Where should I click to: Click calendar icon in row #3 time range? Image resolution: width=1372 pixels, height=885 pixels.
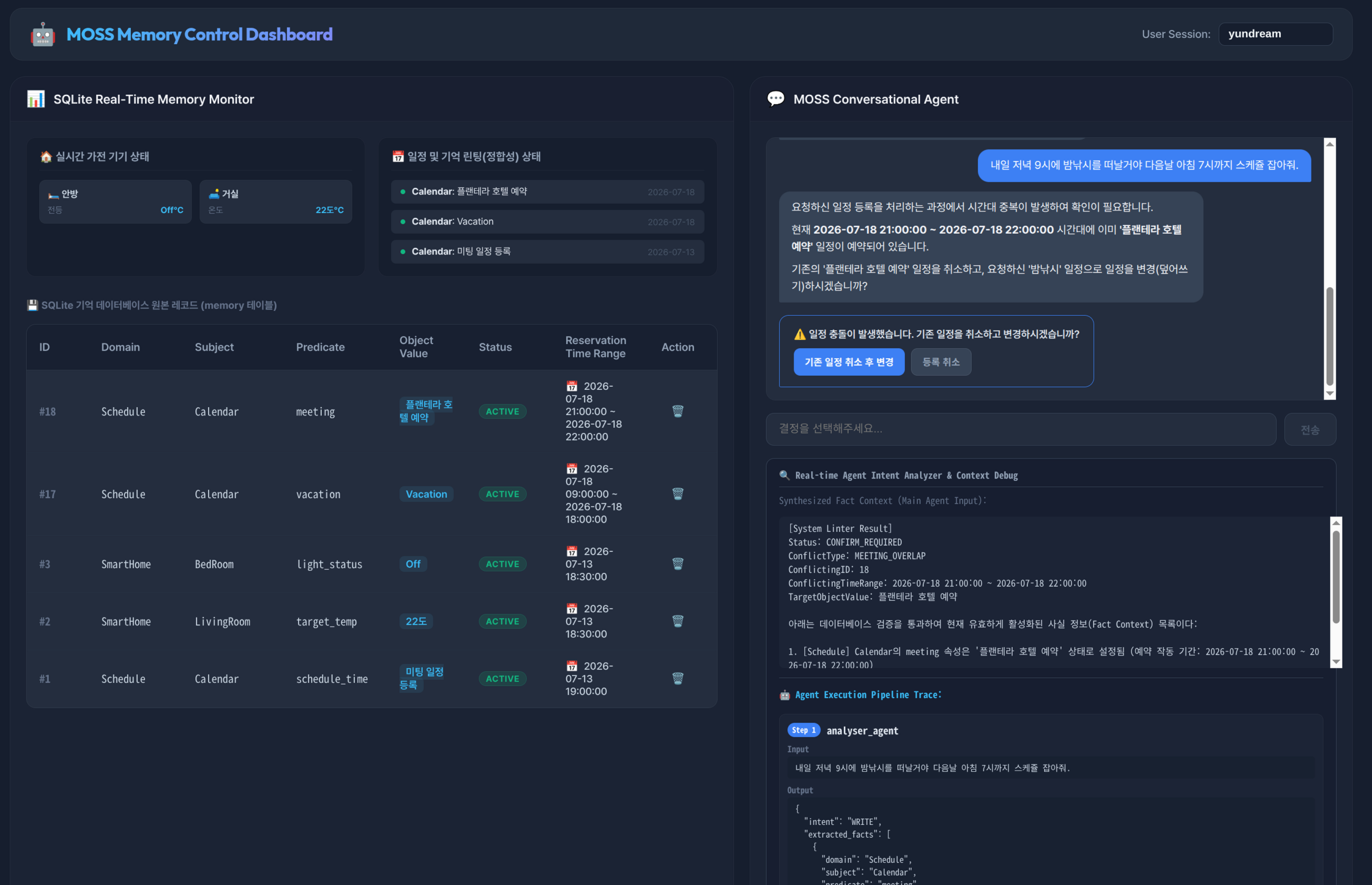tap(572, 552)
